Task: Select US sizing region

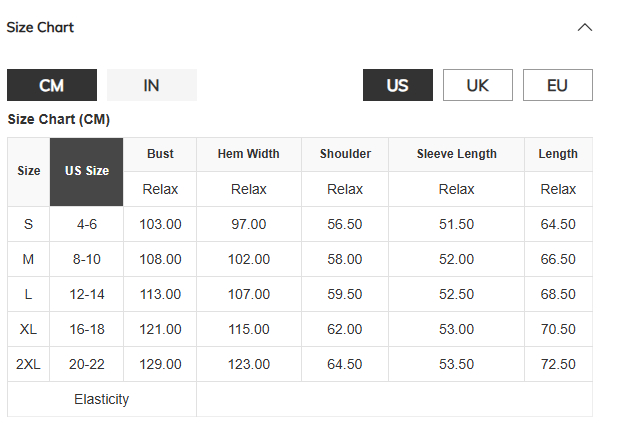Action: point(397,86)
